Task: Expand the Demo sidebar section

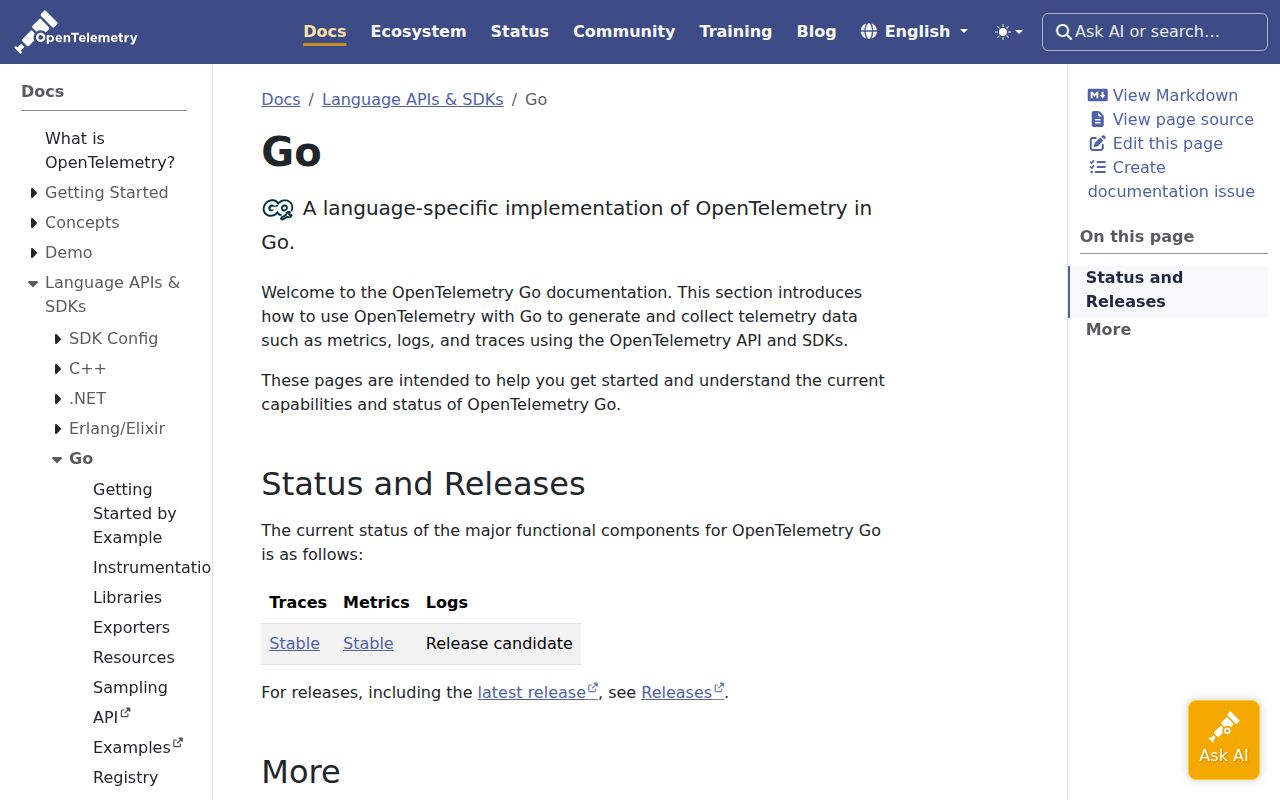Action: (x=34, y=253)
